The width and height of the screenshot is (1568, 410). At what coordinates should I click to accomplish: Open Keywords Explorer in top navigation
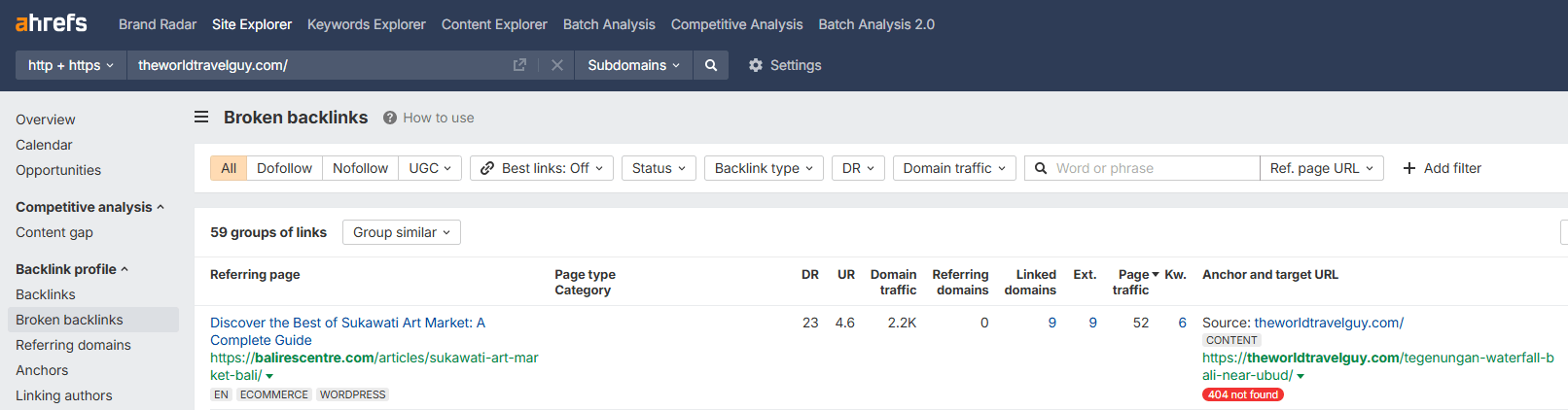366,24
